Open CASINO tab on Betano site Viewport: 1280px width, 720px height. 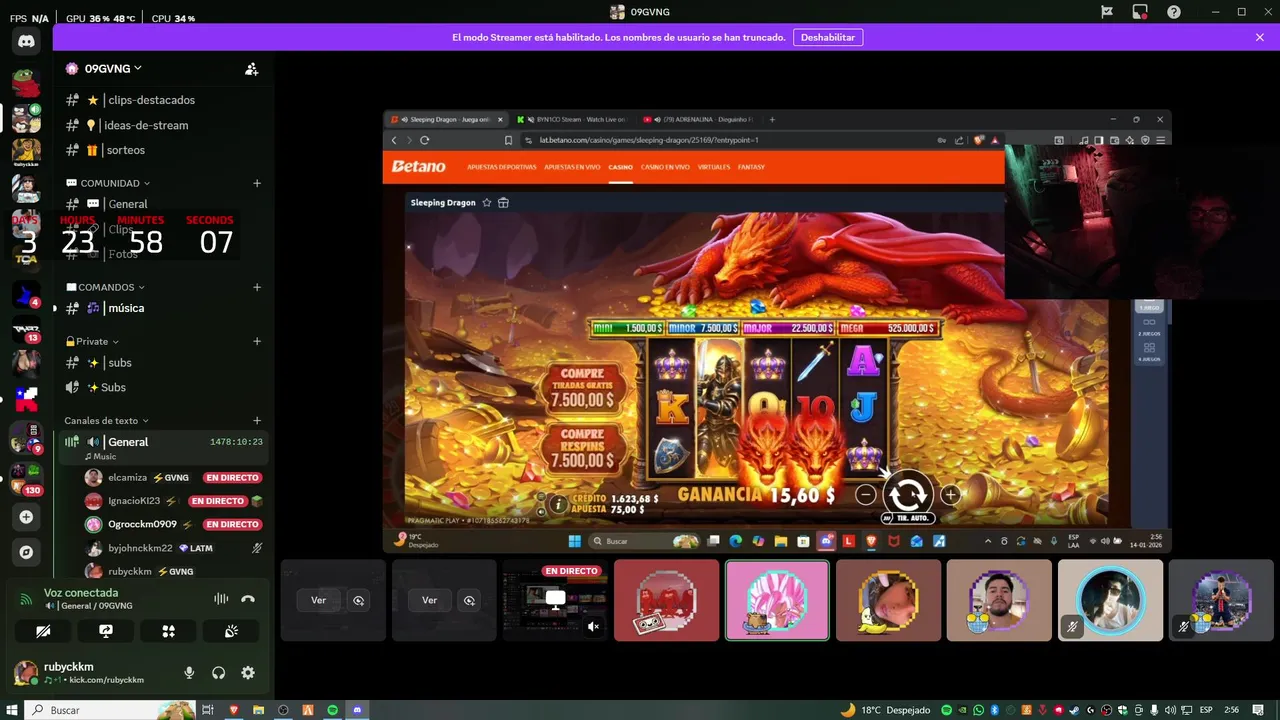(621, 167)
